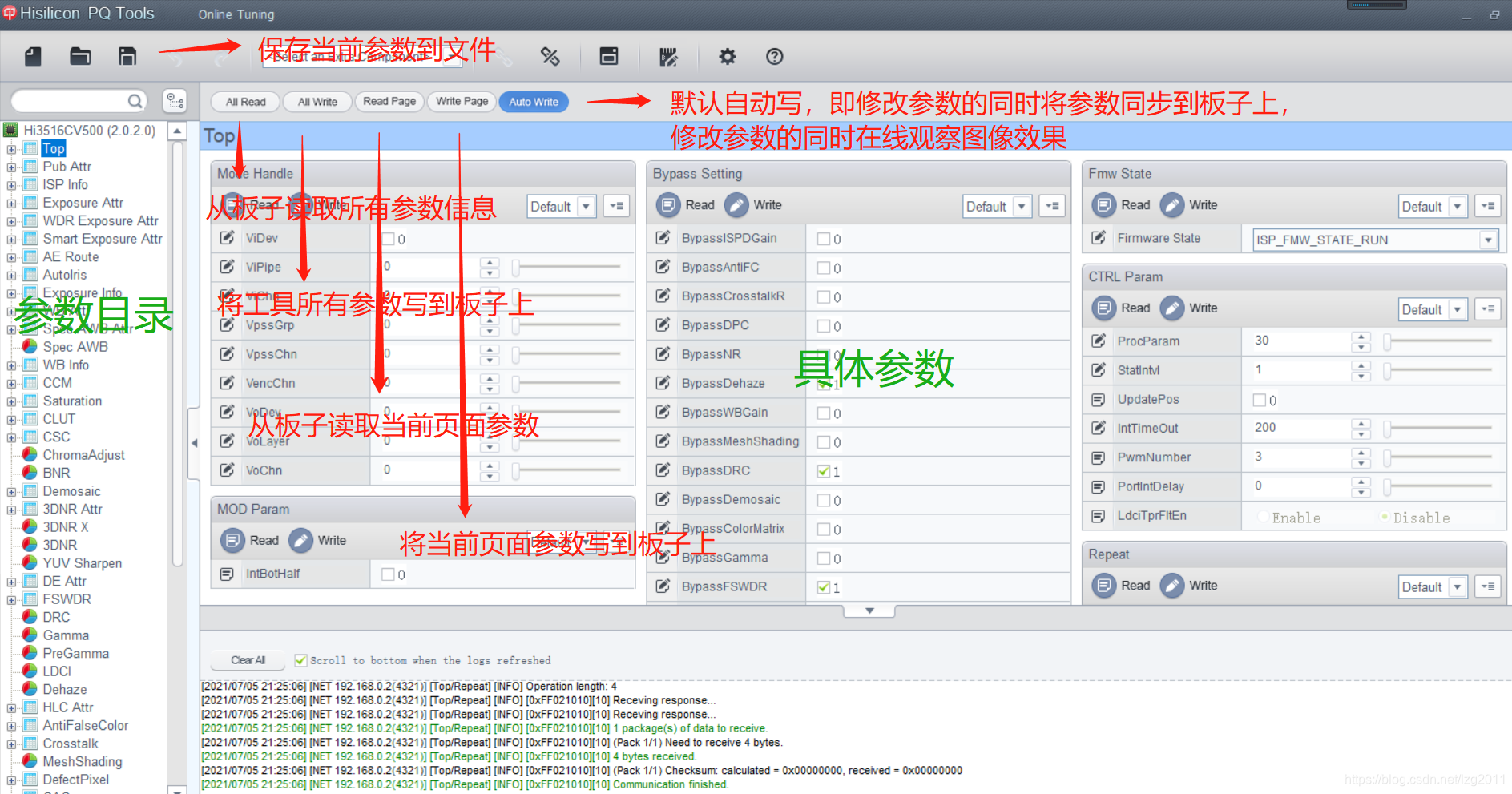Click edit icon beside BypassISPDGain
Screen dimensions: 1512x794
tap(663, 238)
